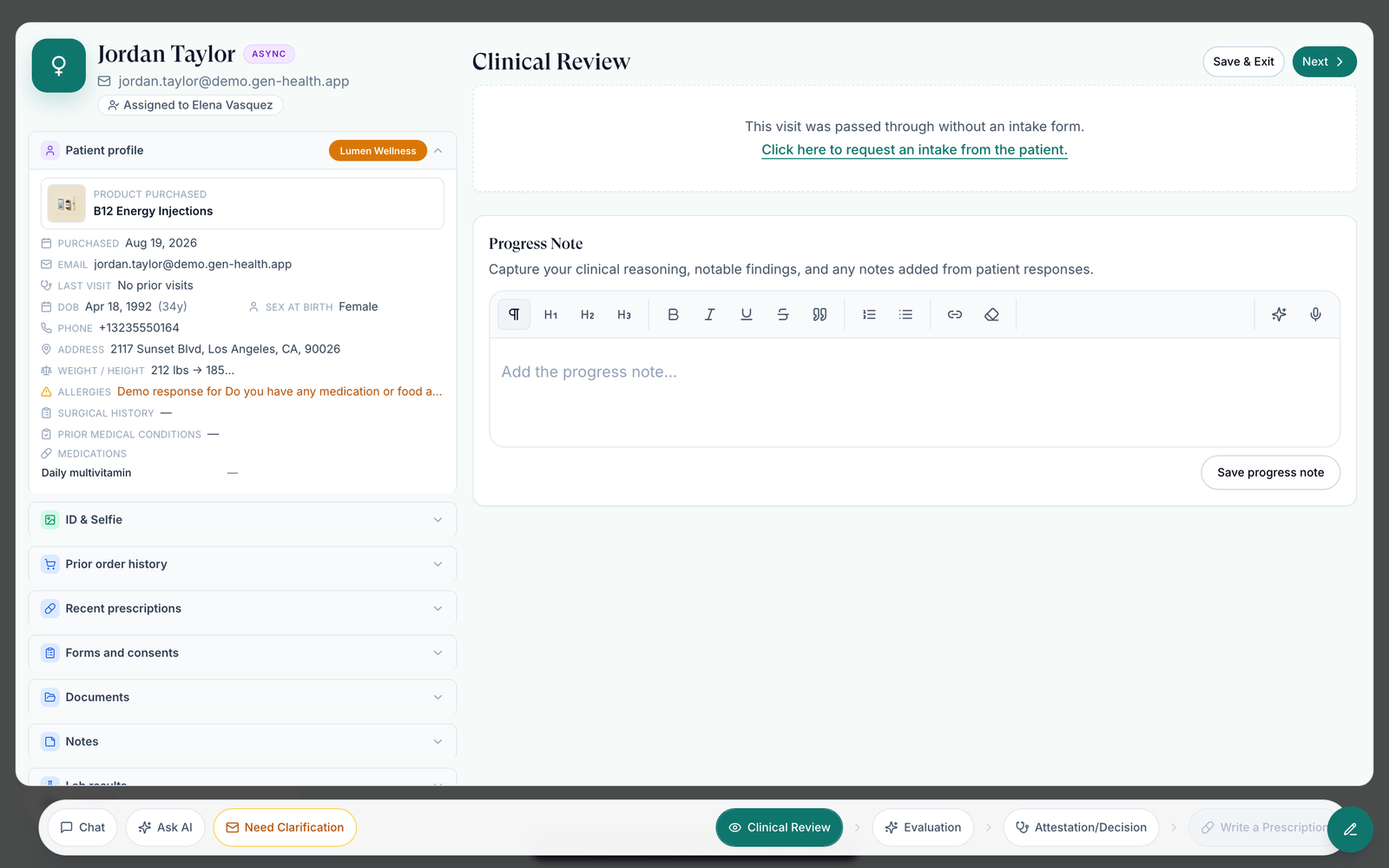Go to the Attestation/Decision step
1389x868 pixels.
point(1081,827)
